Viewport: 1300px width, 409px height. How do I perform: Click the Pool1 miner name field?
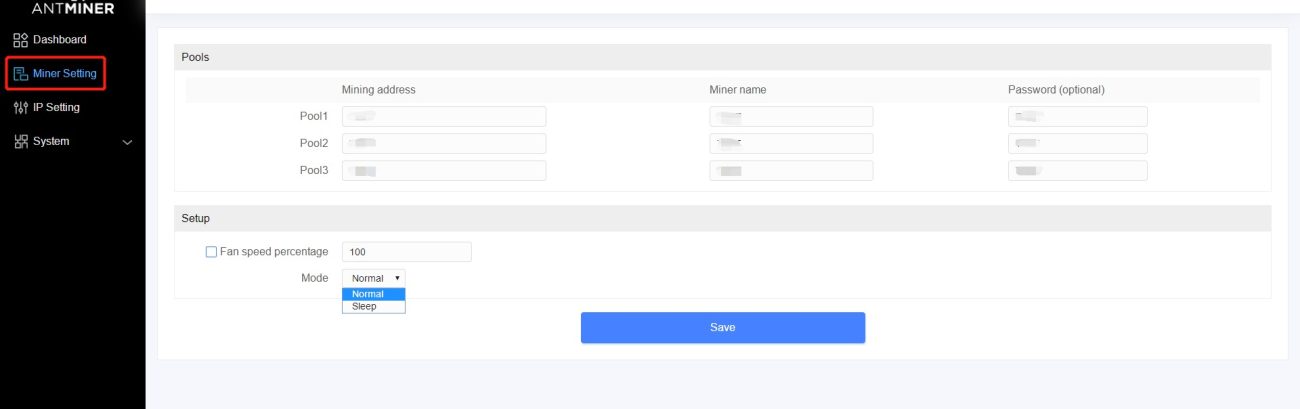click(791, 116)
